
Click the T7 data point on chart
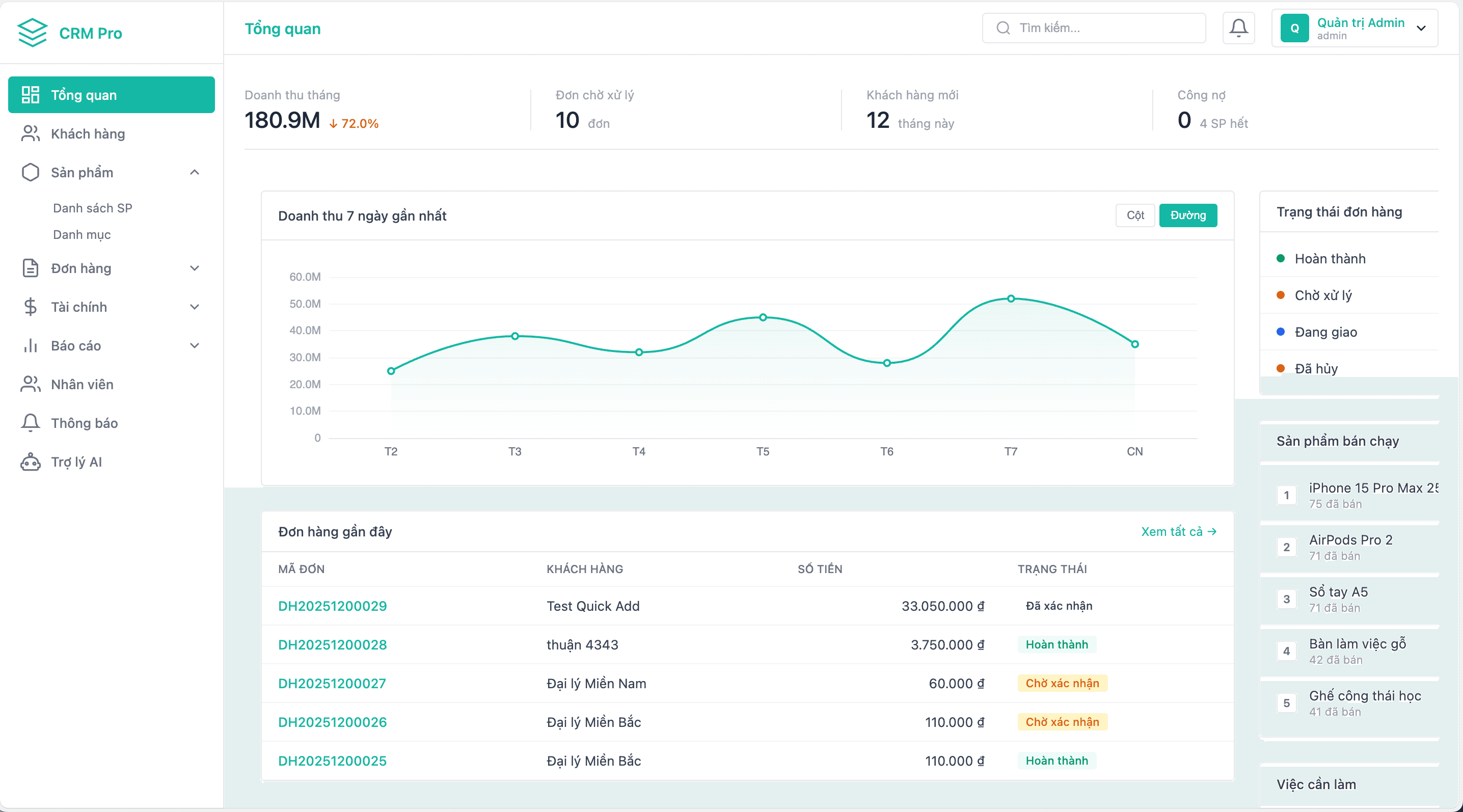pos(1010,299)
